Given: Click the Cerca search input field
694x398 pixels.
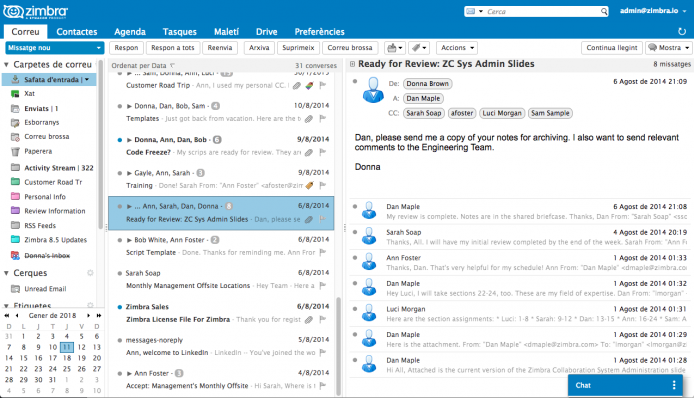Looking at the screenshot, I should click(x=542, y=12).
